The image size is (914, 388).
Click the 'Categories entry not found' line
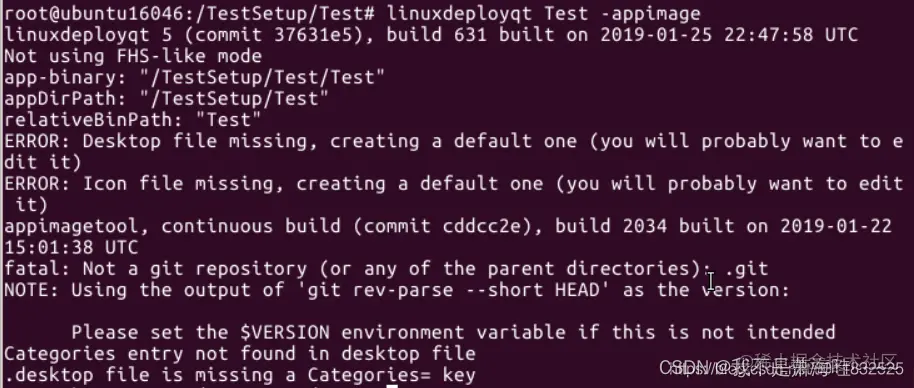pos(240,353)
